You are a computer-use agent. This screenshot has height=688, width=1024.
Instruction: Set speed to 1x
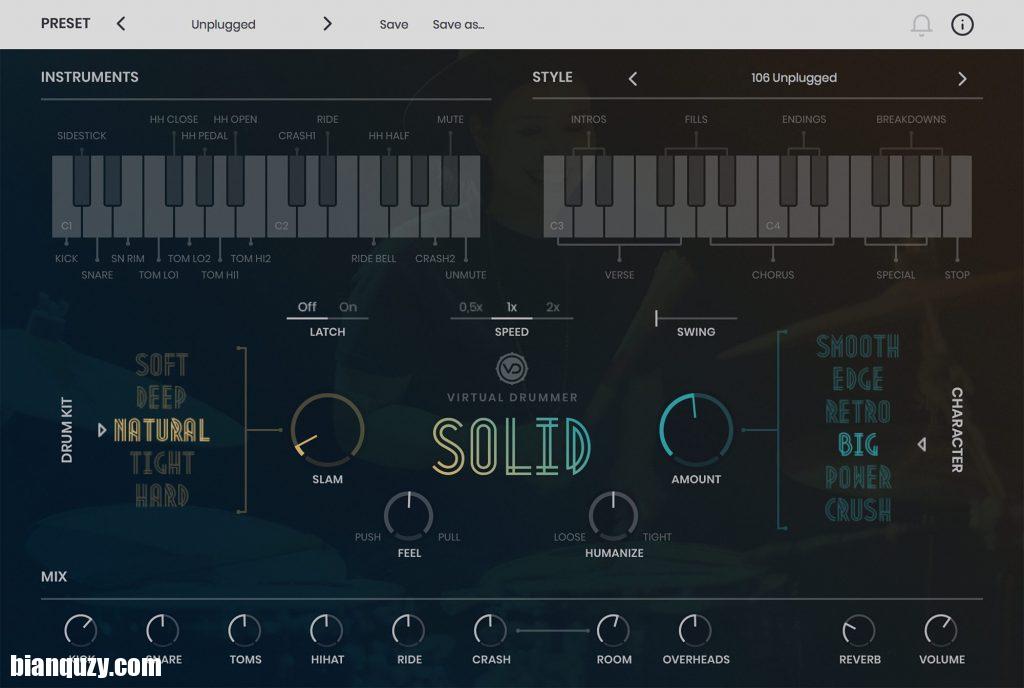512,307
